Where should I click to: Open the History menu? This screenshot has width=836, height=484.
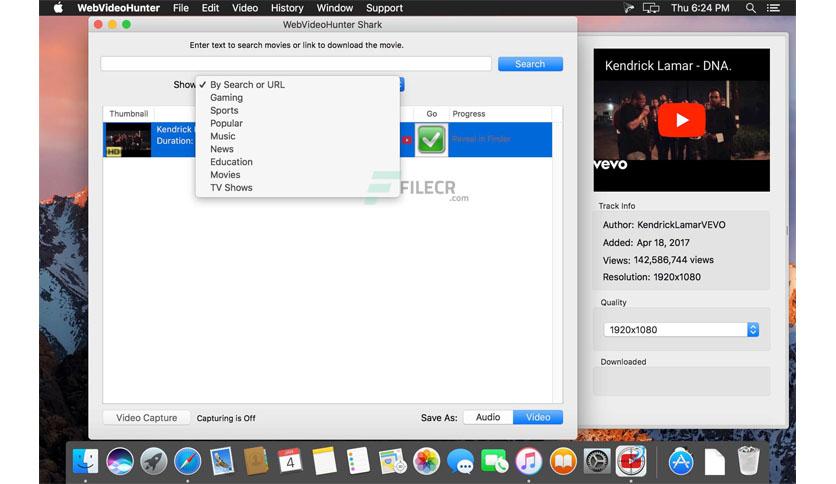pos(287,8)
